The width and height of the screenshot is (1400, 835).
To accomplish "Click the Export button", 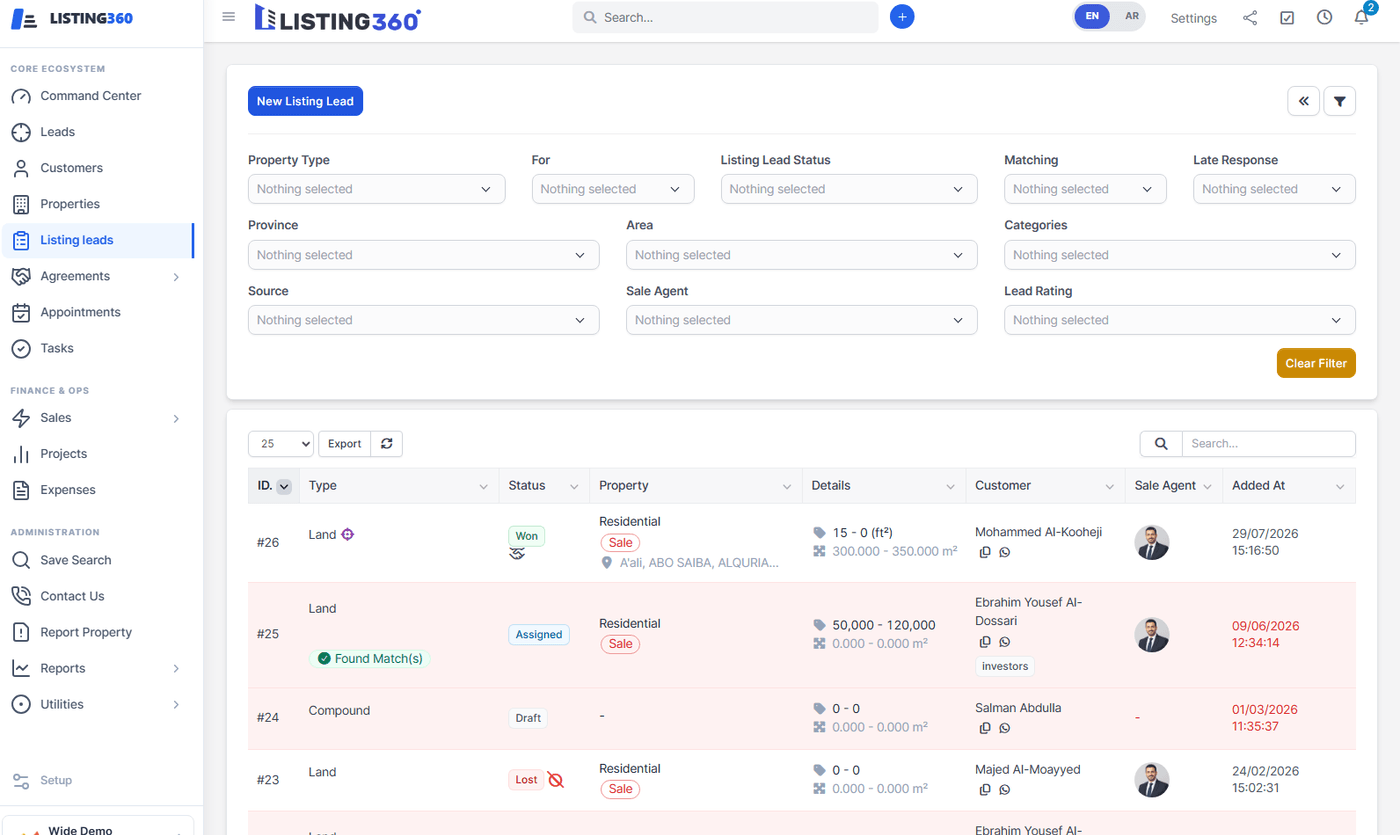I will (345, 444).
